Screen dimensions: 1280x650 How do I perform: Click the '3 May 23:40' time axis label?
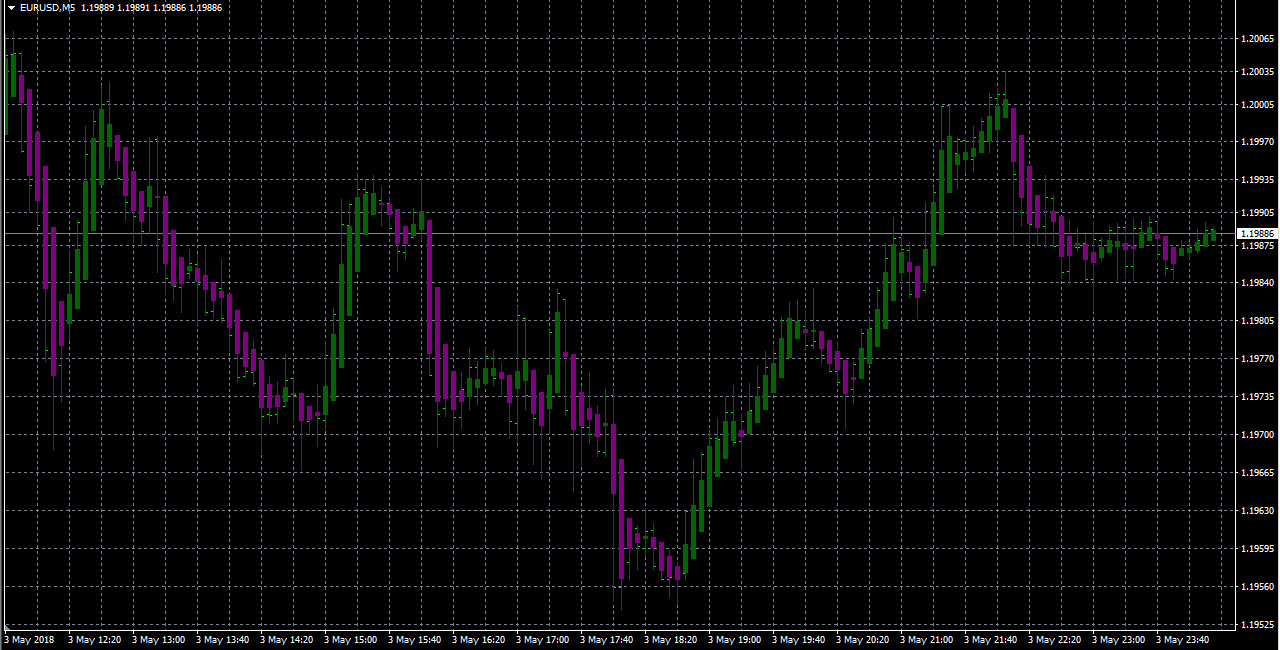point(1182,639)
